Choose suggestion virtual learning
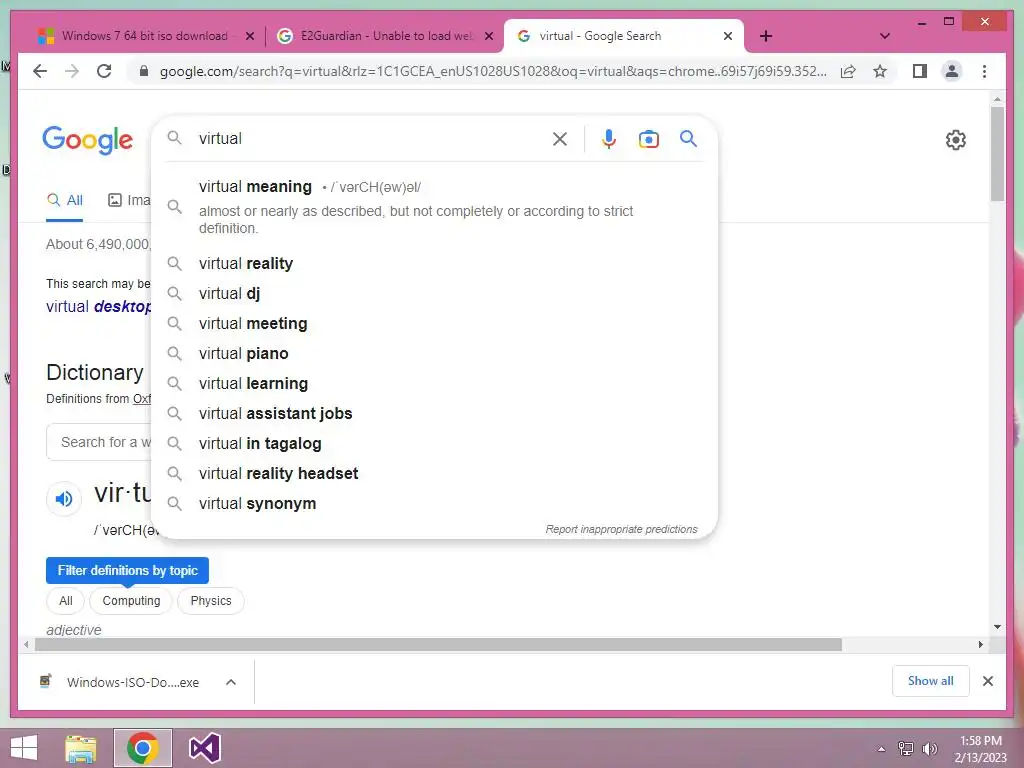This screenshot has height=768, width=1024. click(434, 383)
